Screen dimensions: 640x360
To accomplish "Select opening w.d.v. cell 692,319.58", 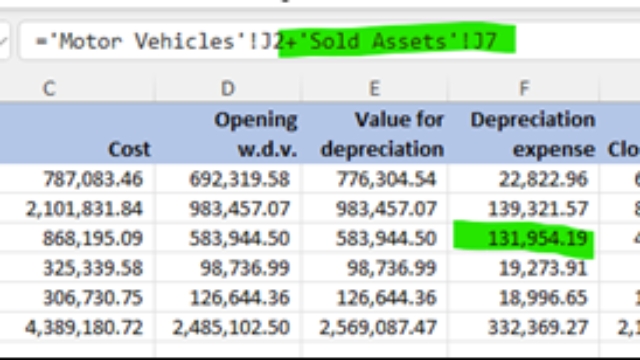I will 228,179.
